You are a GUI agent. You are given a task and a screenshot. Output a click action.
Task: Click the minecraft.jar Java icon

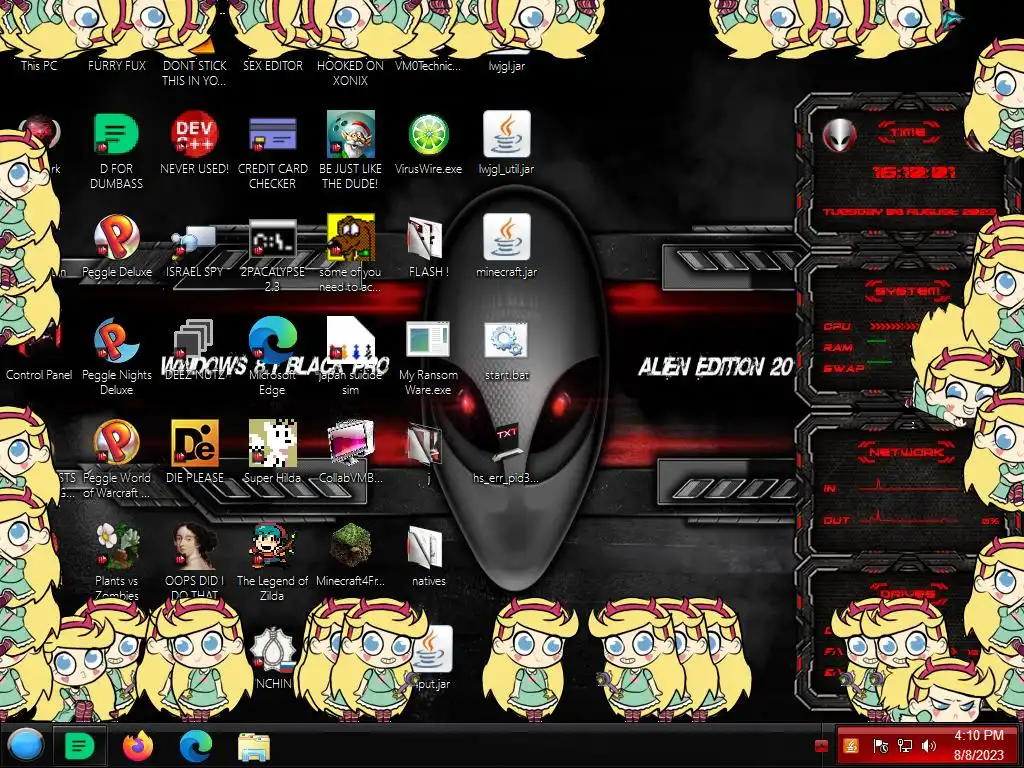tap(506, 237)
